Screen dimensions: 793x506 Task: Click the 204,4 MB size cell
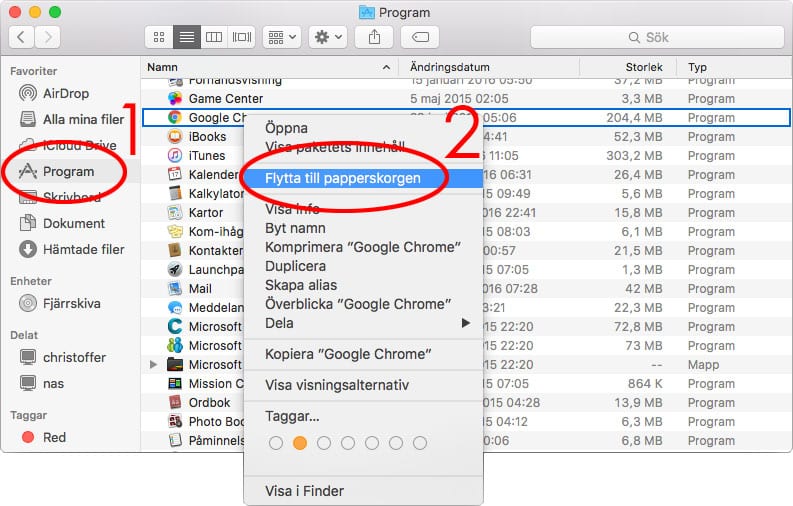[x=635, y=118]
